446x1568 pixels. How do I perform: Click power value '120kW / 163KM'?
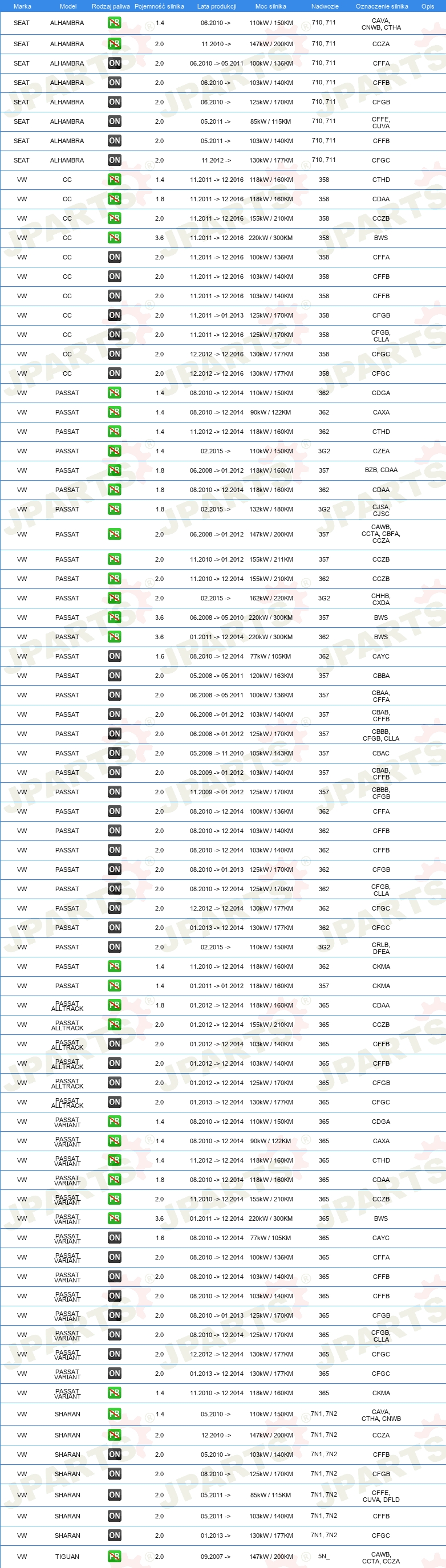pos(271,676)
